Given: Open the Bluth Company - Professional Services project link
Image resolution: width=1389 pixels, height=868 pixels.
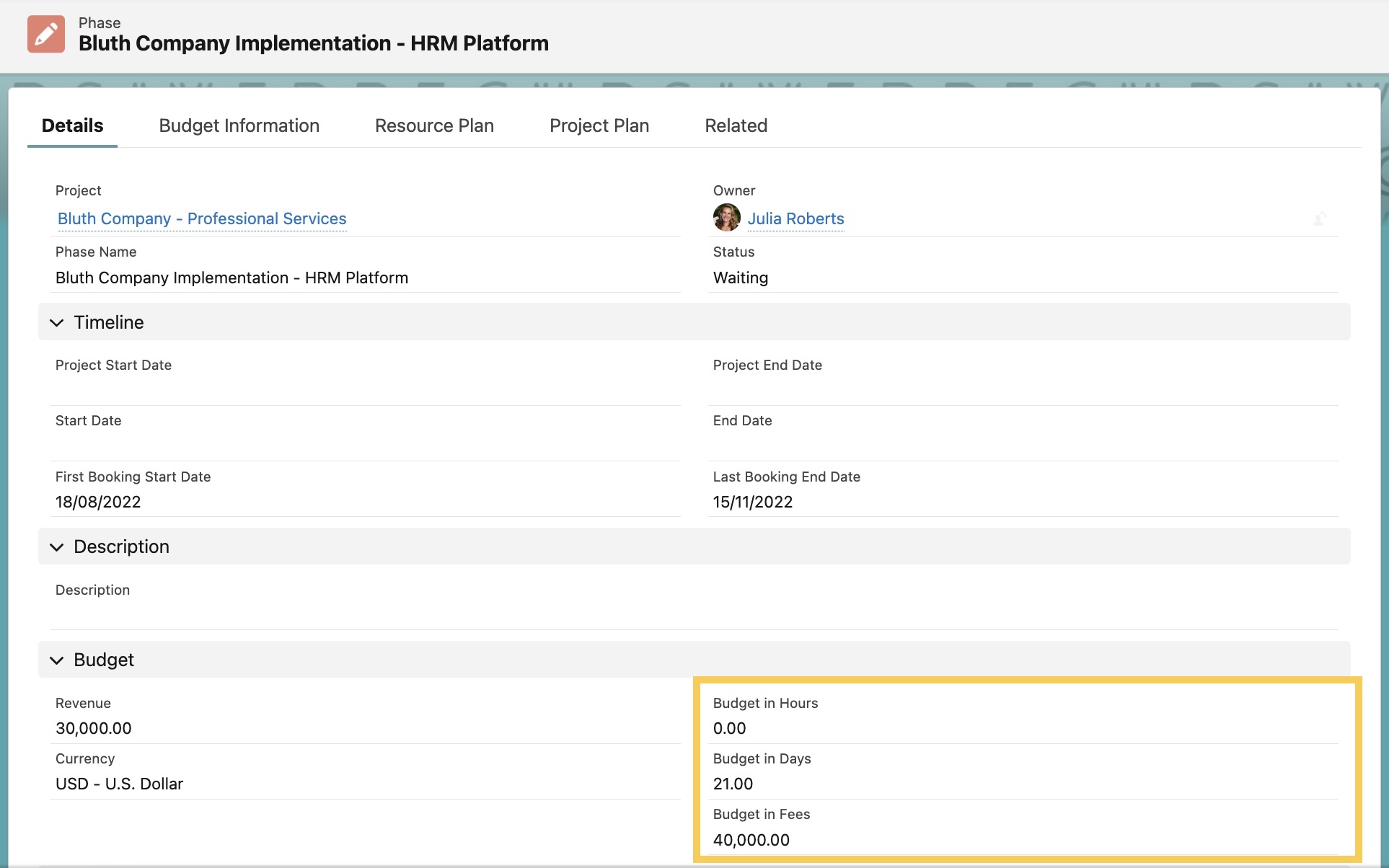Looking at the screenshot, I should pyautogui.click(x=202, y=218).
